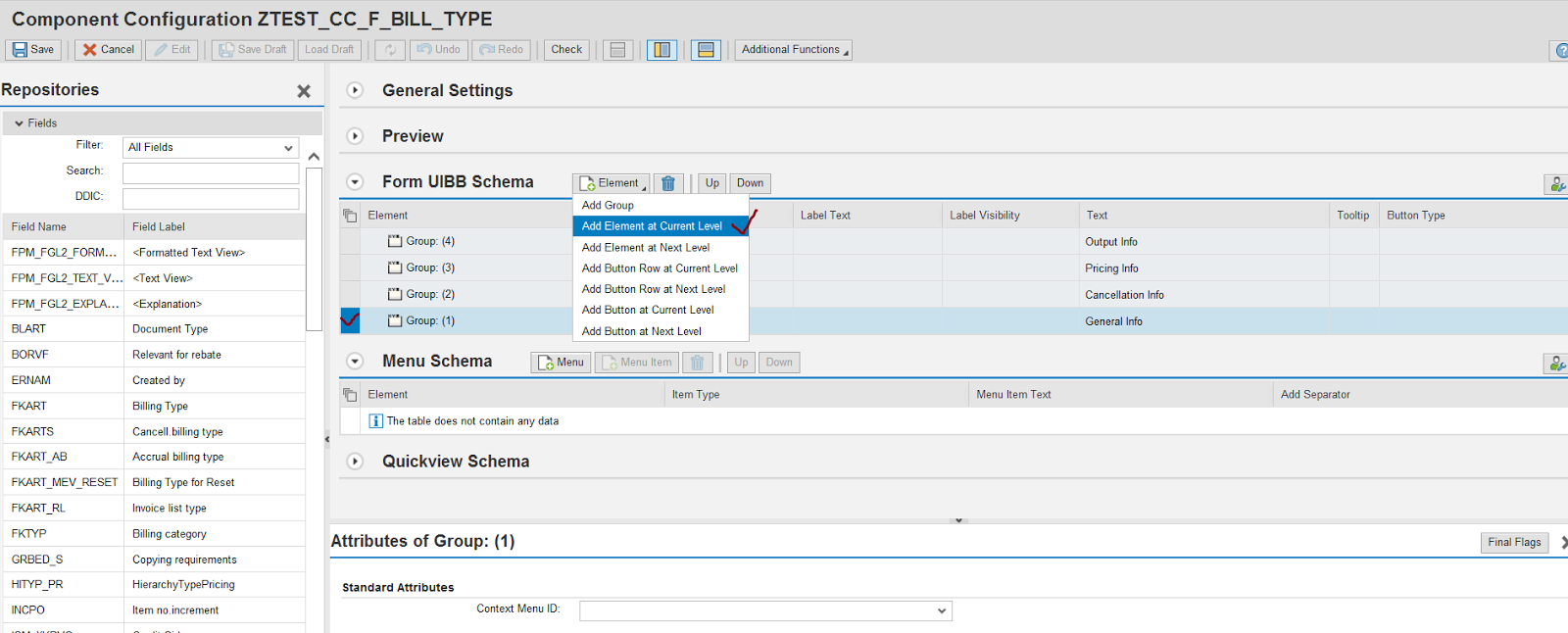Deselect the Group: (1) row selector
This screenshot has height=633, width=1568.
(350, 320)
